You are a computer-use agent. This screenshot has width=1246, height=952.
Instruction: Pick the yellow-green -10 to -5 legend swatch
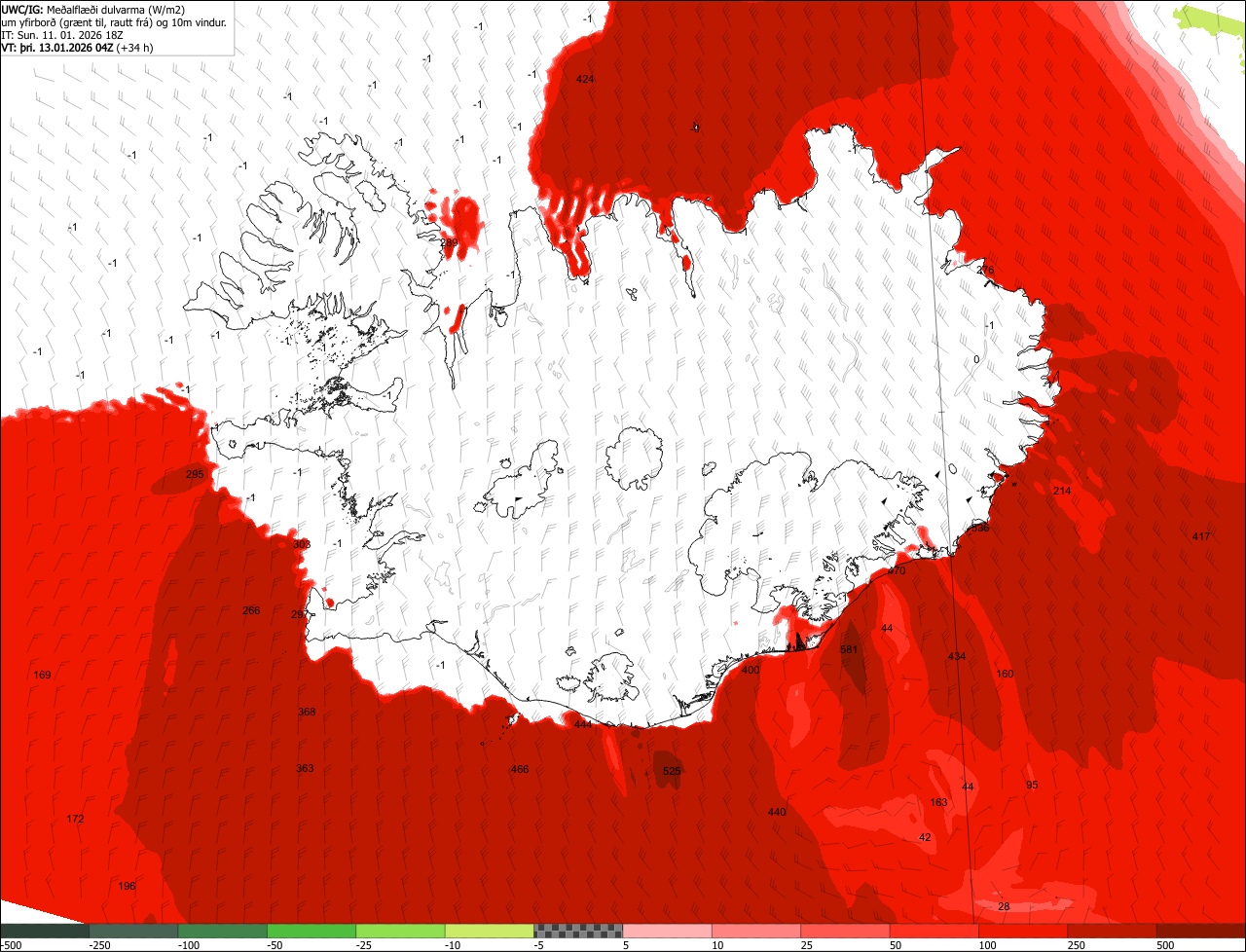pos(490,931)
